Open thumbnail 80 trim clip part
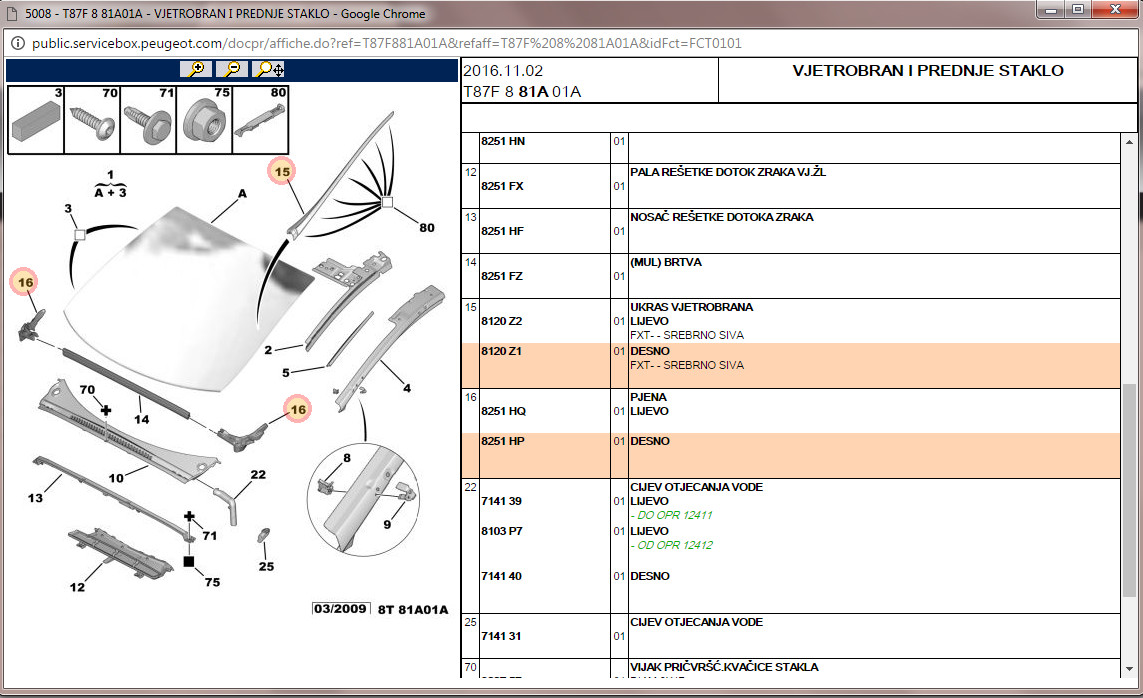 (261, 119)
